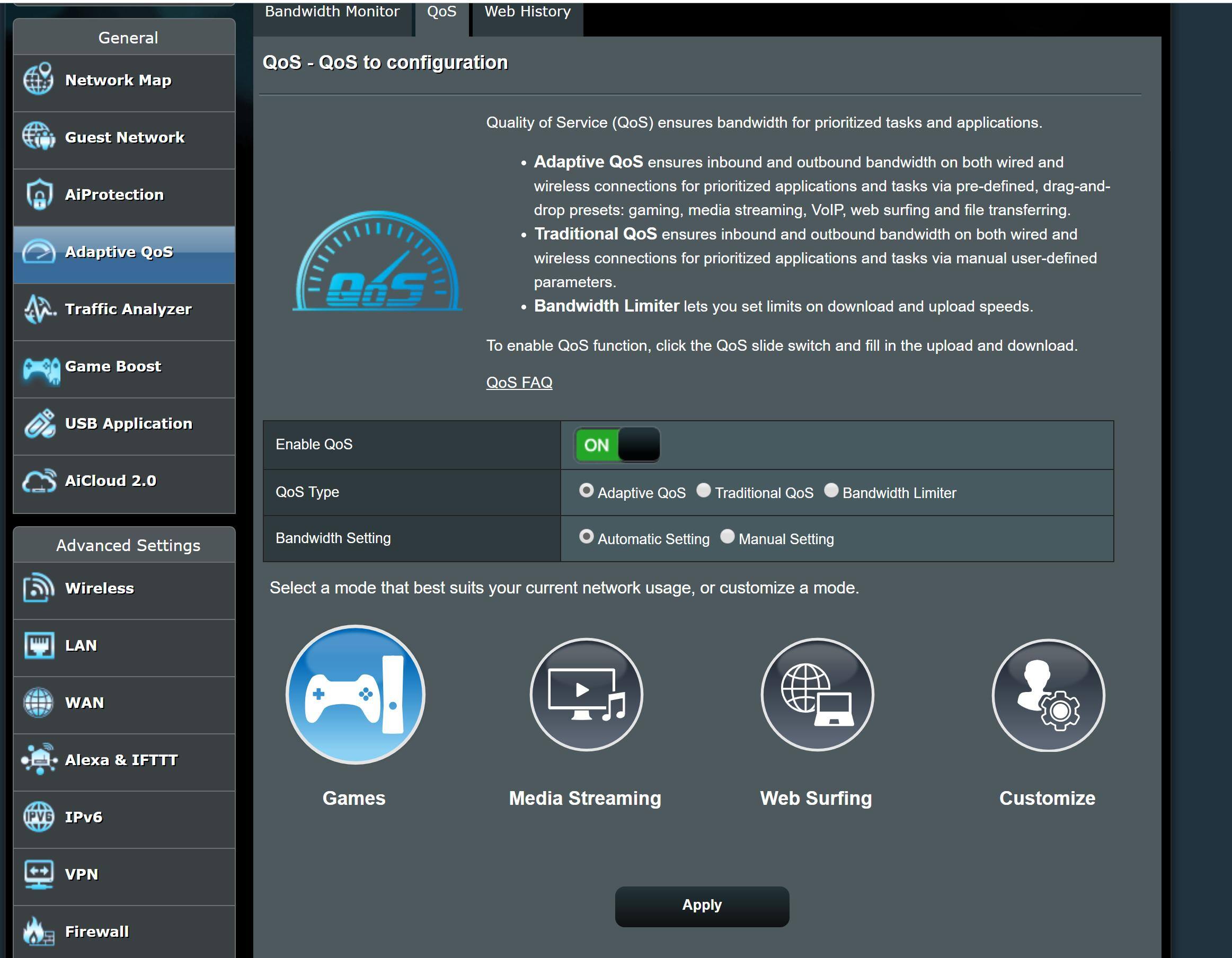The height and width of the screenshot is (958, 1232).
Task: Click the Apply button
Action: pyautogui.click(x=701, y=905)
